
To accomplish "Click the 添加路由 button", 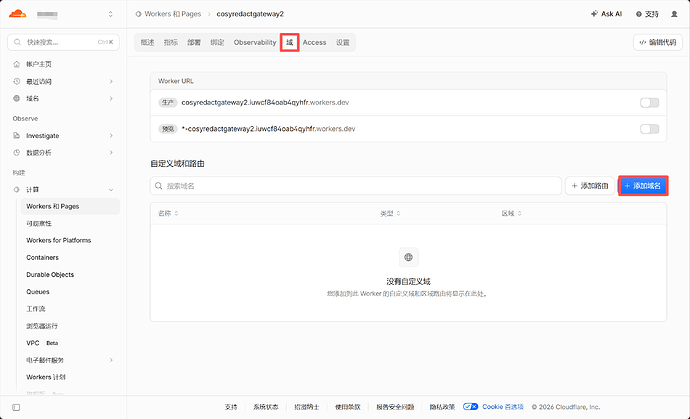I will pos(590,186).
